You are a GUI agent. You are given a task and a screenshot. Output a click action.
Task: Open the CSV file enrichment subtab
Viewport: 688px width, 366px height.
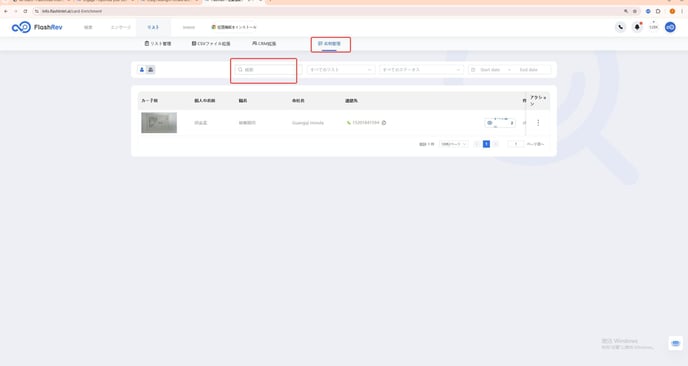(x=211, y=43)
